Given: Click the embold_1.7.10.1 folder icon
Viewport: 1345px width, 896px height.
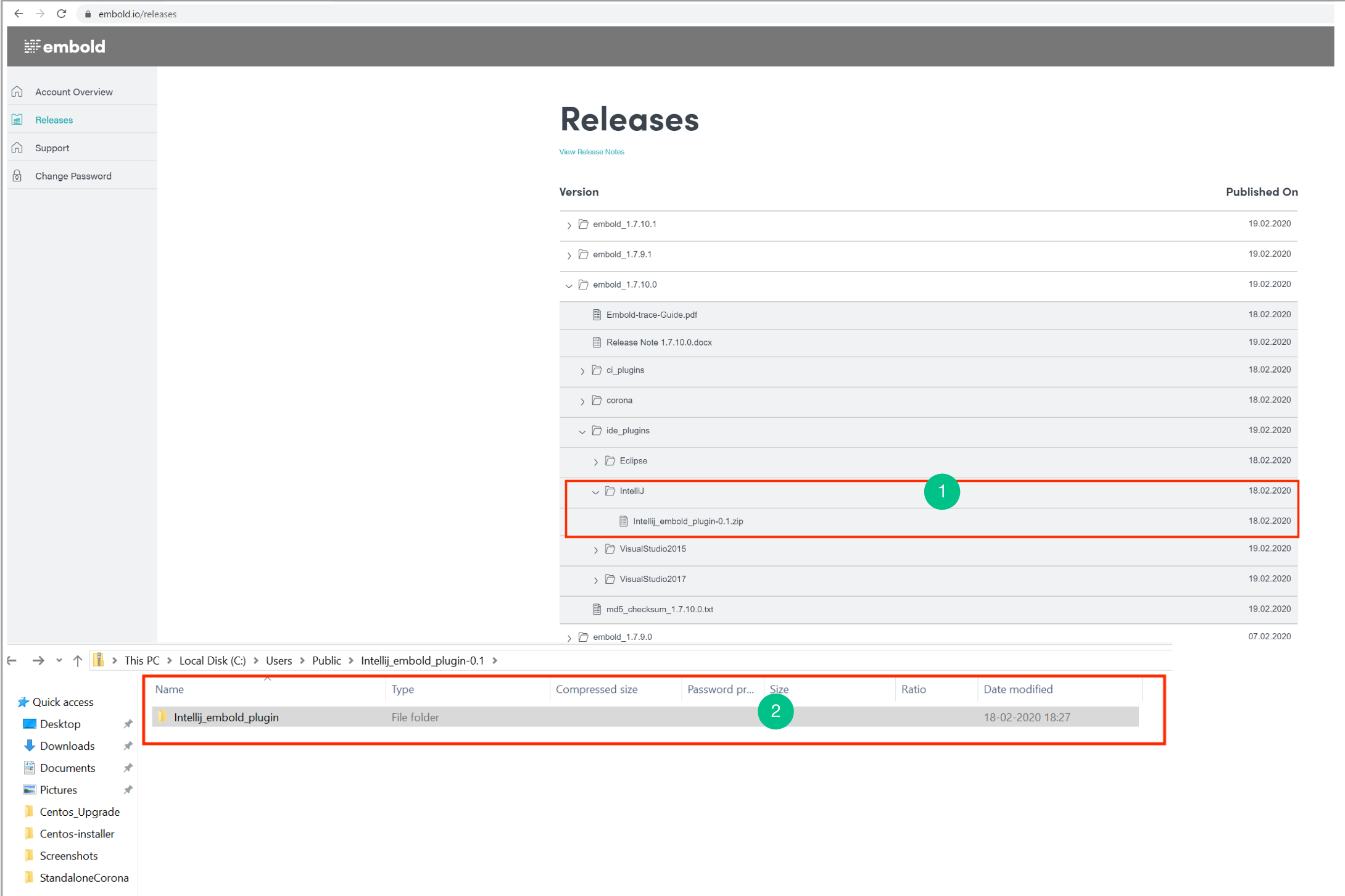Looking at the screenshot, I should click(x=583, y=224).
